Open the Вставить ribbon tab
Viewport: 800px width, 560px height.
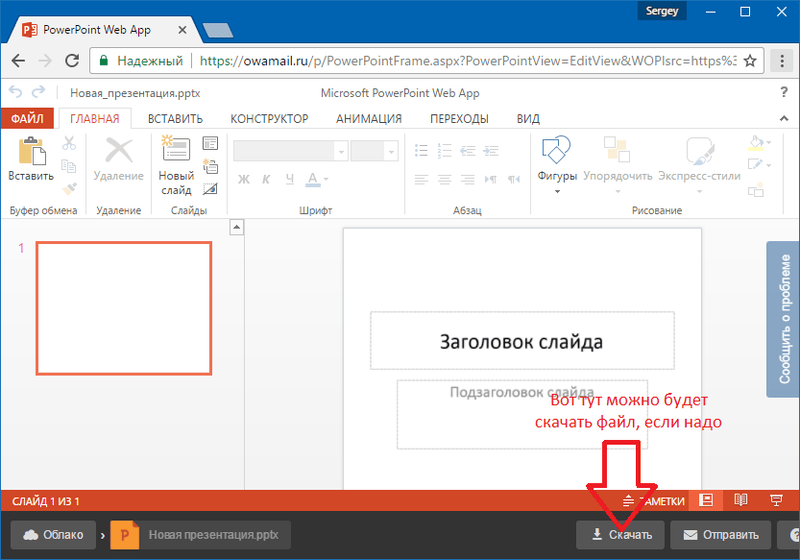coord(175,118)
